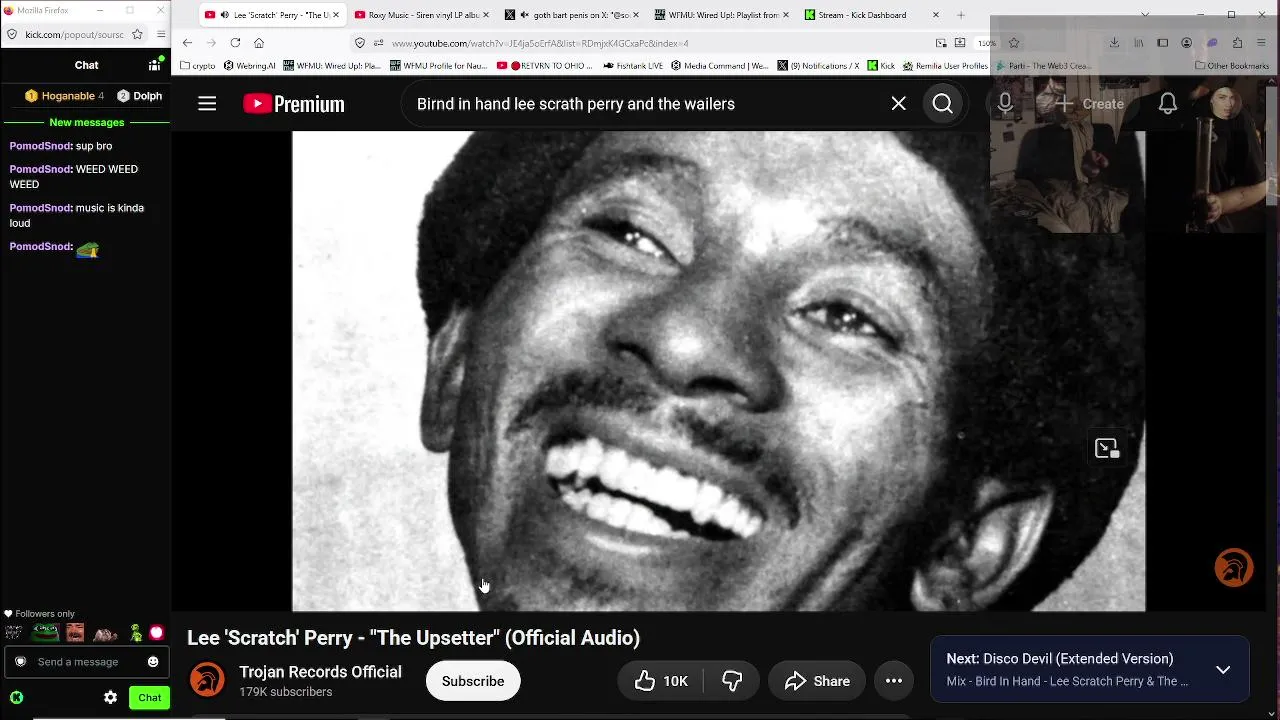Switch to Stream - Kick Dashboard tab
Viewport: 1280px width, 720px height.
coord(873,15)
